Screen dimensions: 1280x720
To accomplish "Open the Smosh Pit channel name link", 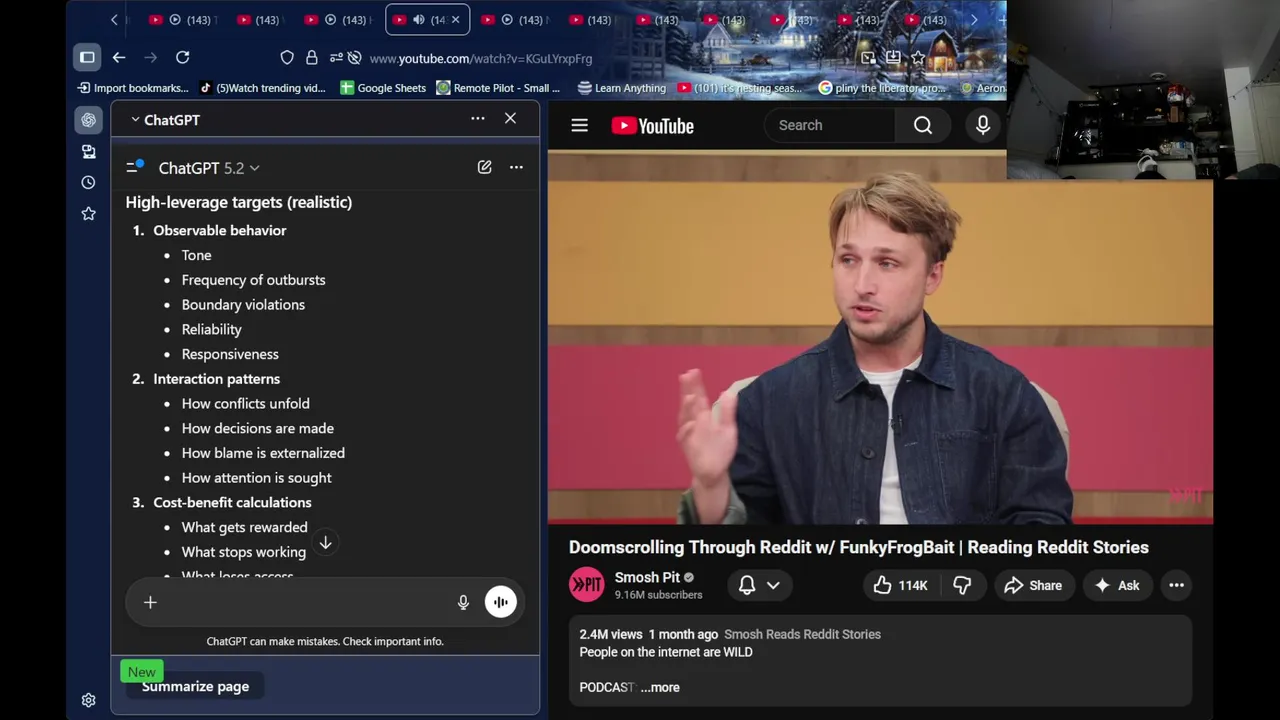I will point(647,577).
